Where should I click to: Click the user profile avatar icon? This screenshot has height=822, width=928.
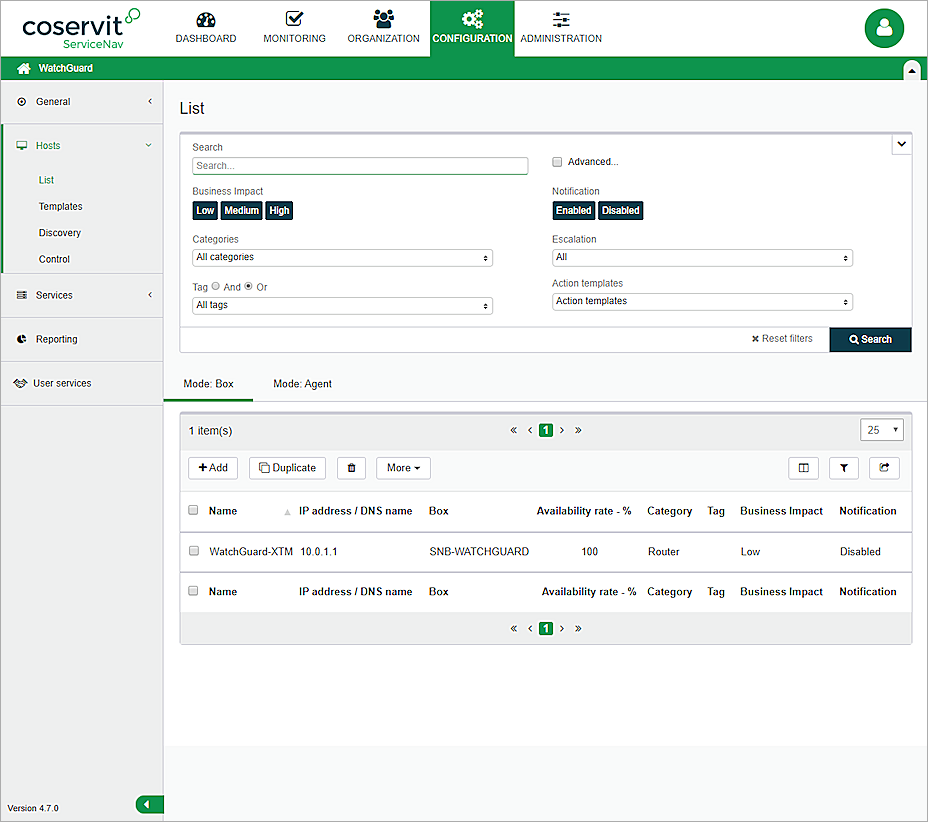tap(884, 28)
